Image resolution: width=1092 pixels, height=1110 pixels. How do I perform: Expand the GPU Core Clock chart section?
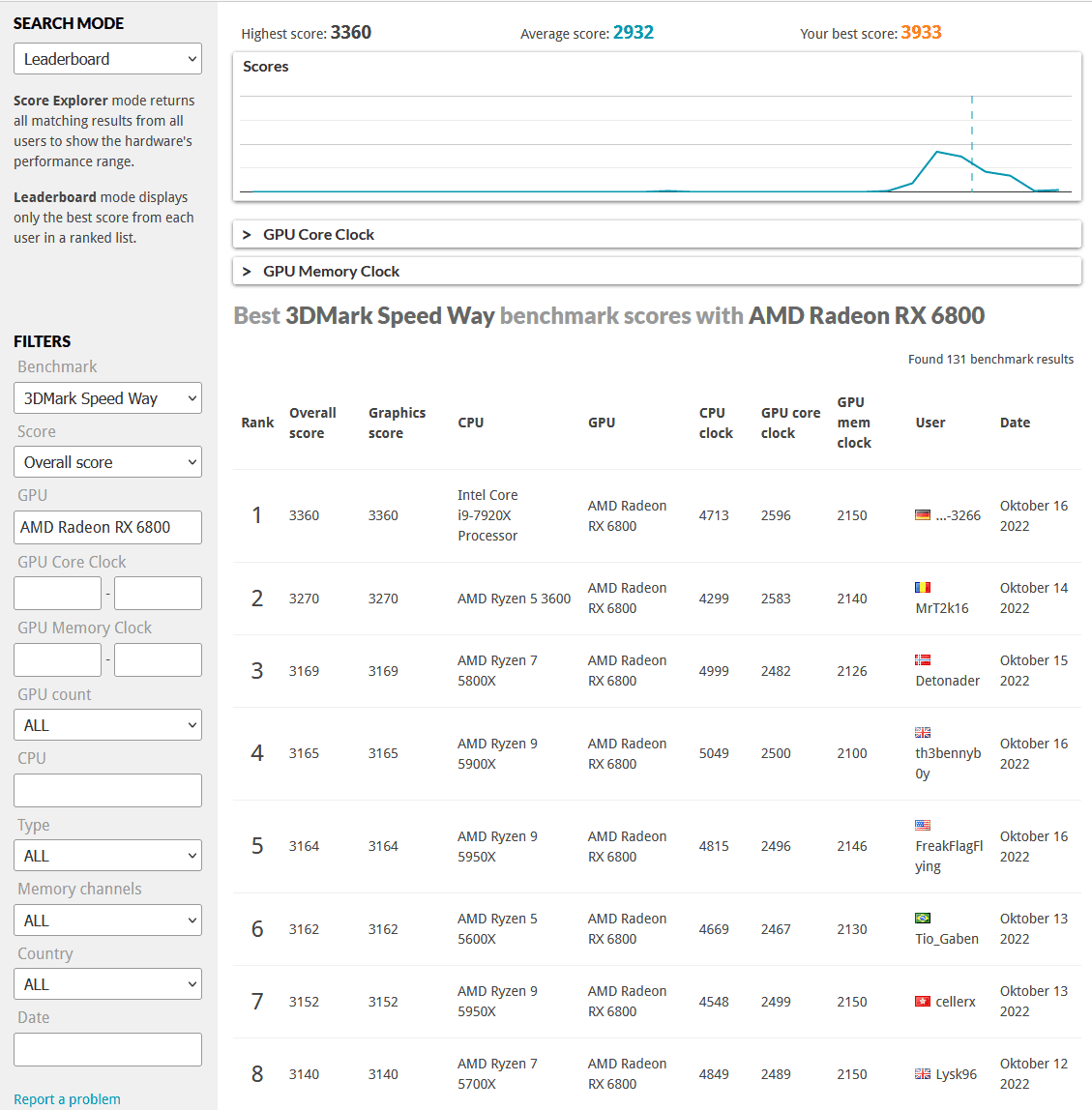click(657, 234)
